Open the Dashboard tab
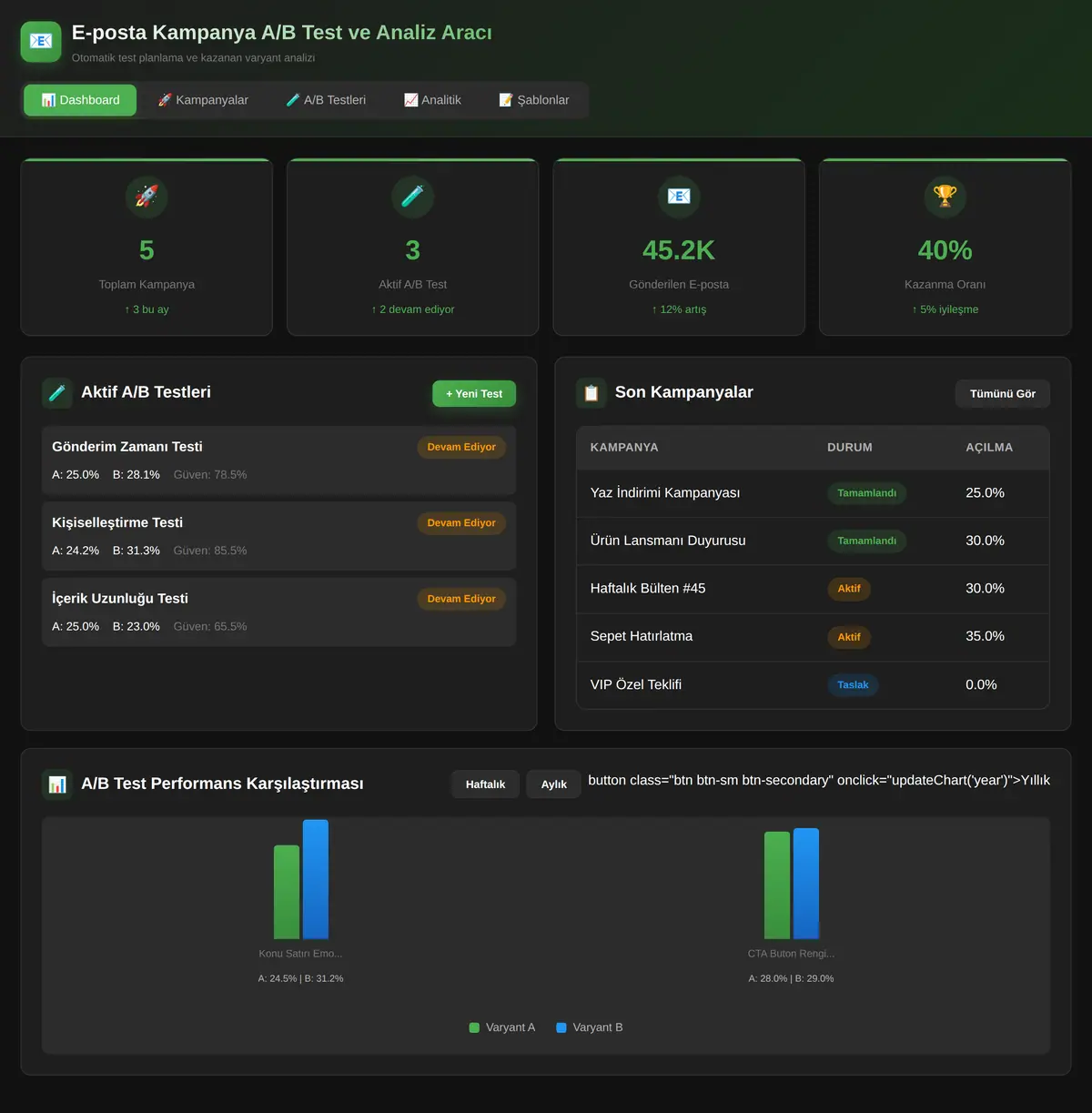The image size is (1092, 1113). tap(80, 100)
